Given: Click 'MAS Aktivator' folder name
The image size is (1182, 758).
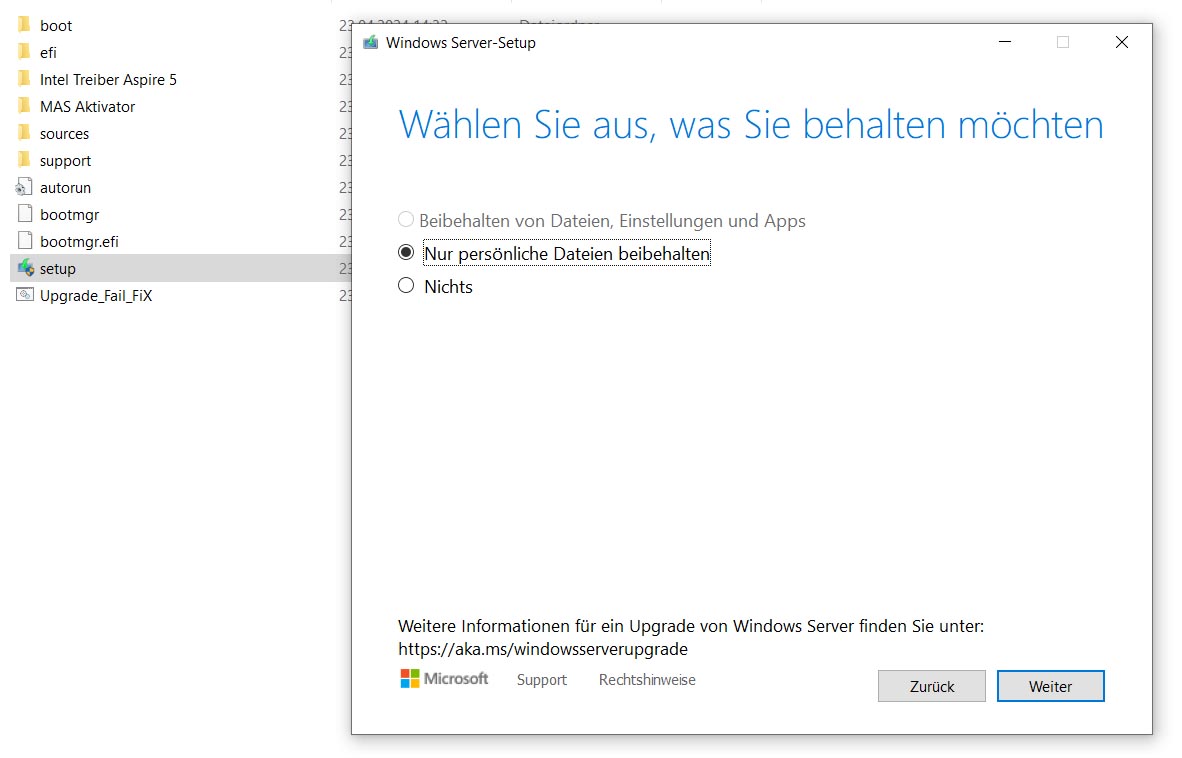Looking at the screenshot, I should 87,107.
